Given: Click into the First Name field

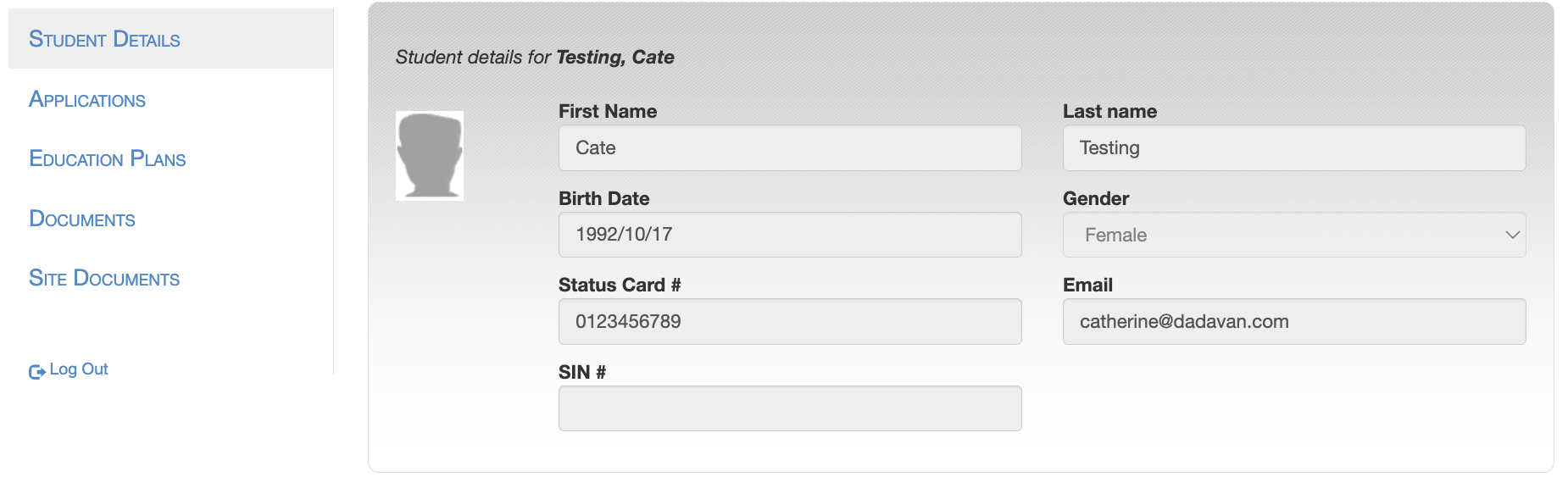Looking at the screenshot, I should [790, 148].
